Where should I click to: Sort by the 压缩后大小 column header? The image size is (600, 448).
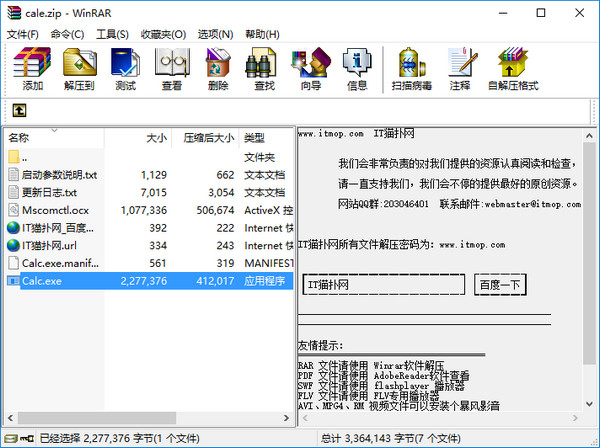coord(205,138)
